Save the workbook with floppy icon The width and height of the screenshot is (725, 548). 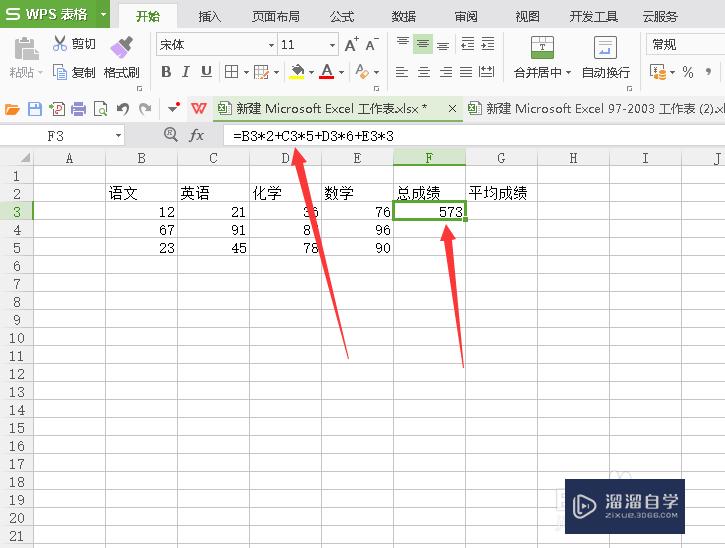click(x=35, y=109)
